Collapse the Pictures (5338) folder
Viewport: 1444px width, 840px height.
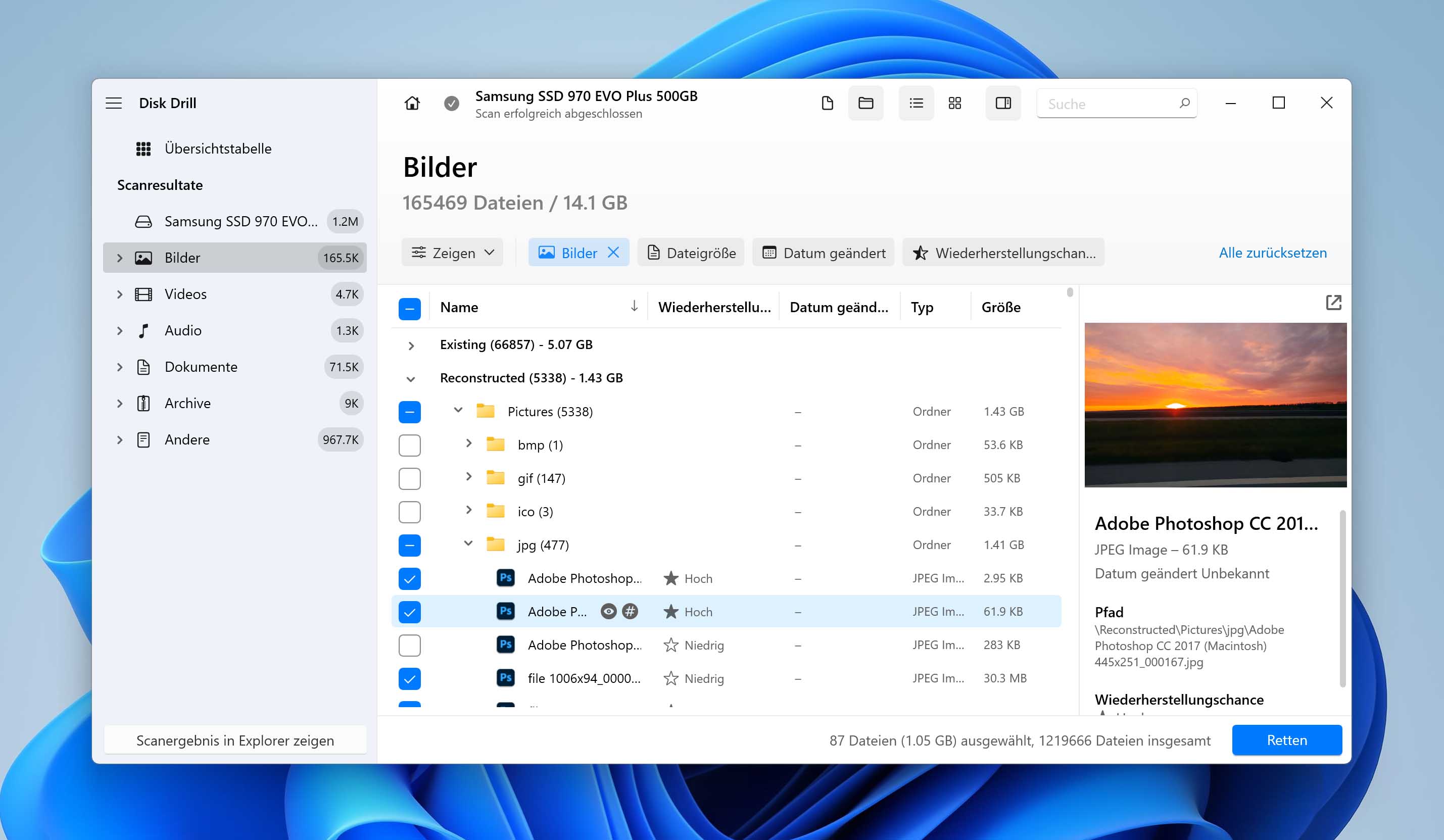coord(458,410)
